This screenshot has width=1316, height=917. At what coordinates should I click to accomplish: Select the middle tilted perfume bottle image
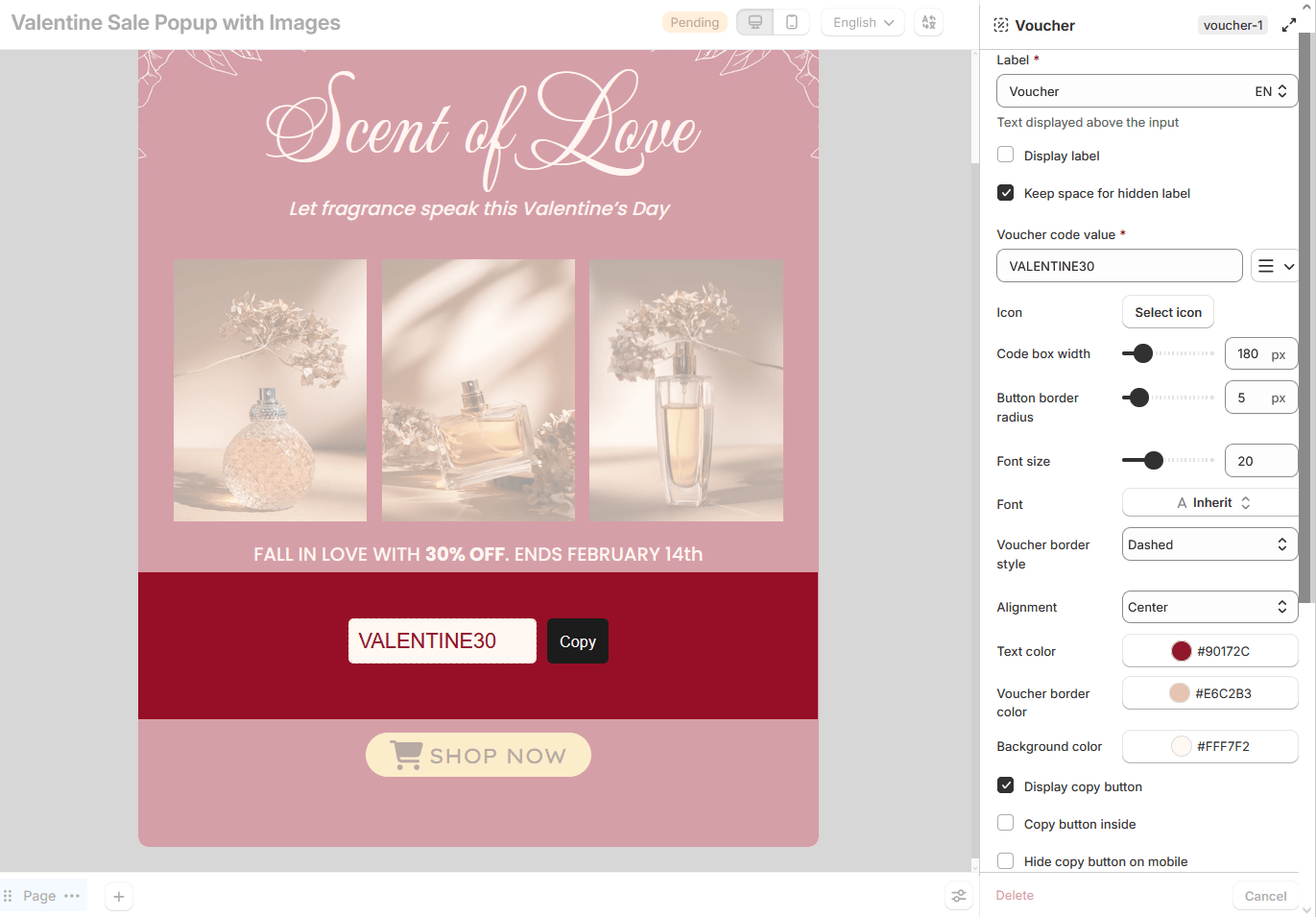tap(478, 390)
